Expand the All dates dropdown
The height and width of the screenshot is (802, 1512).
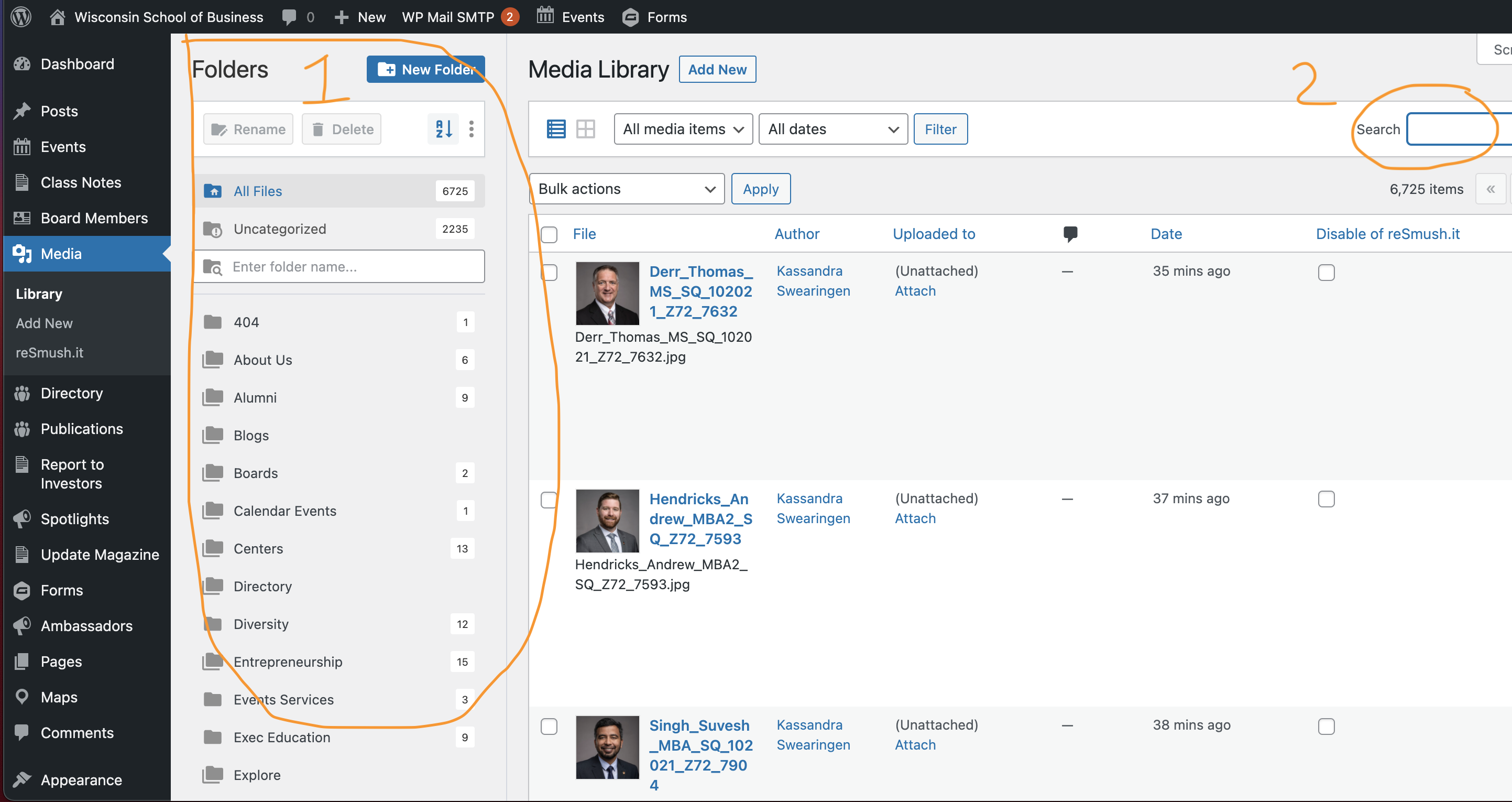832,129
